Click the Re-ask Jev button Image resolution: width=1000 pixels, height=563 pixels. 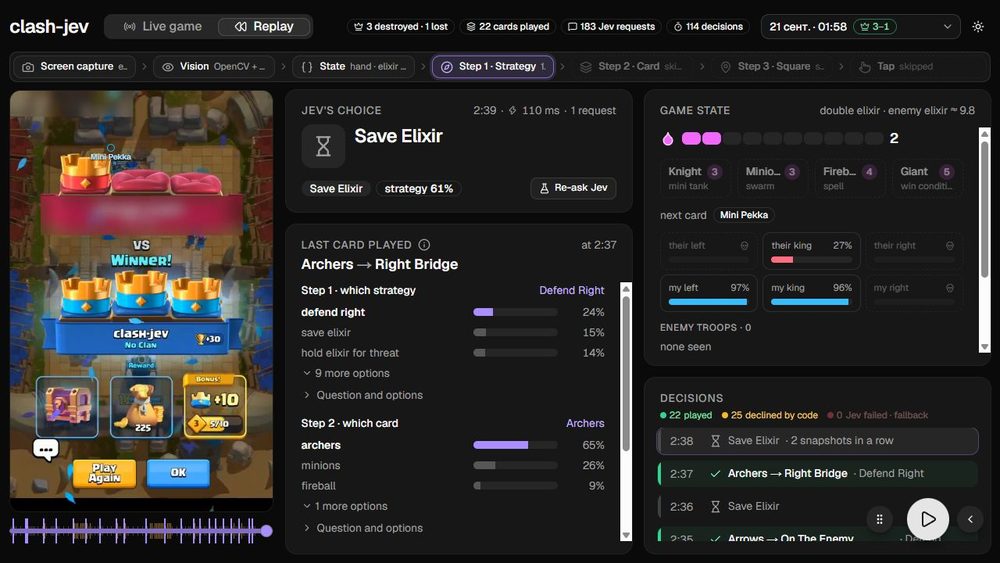573,188
